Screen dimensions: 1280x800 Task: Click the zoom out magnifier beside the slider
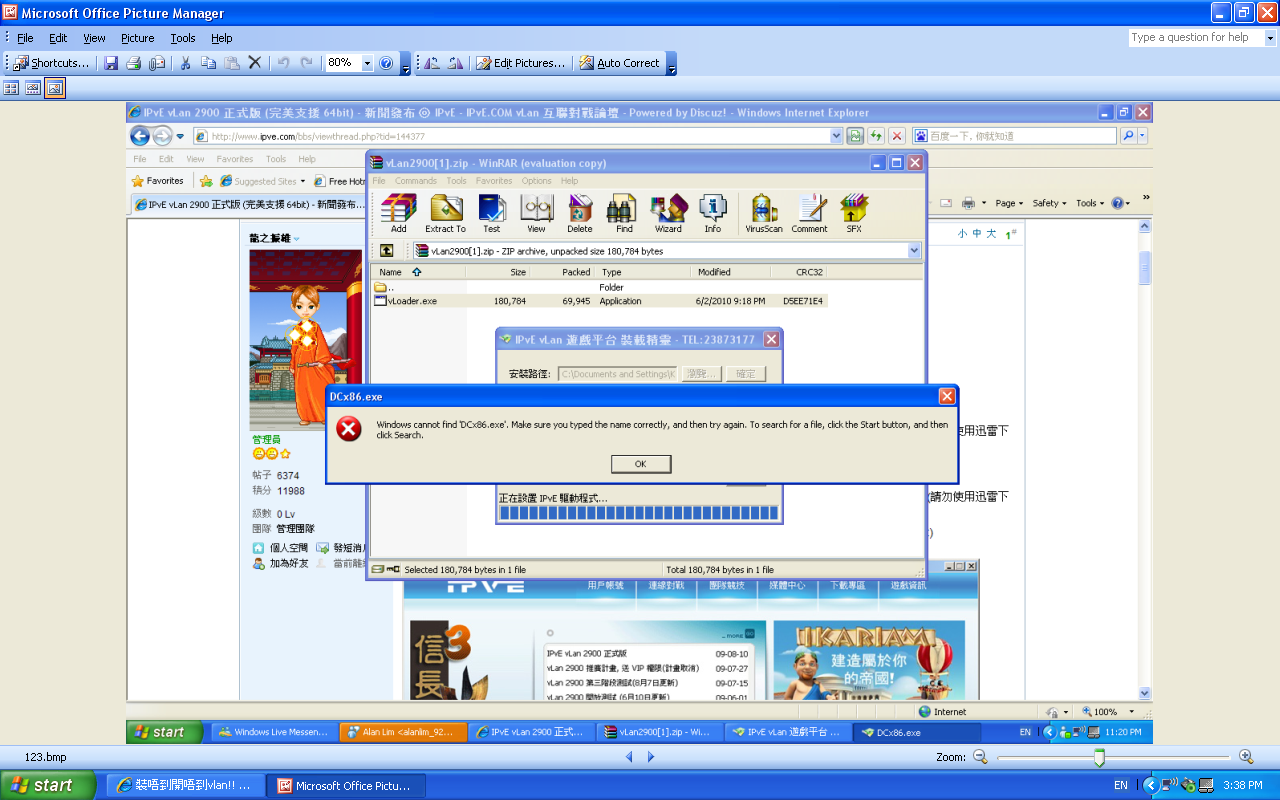[x=980, y=757]
